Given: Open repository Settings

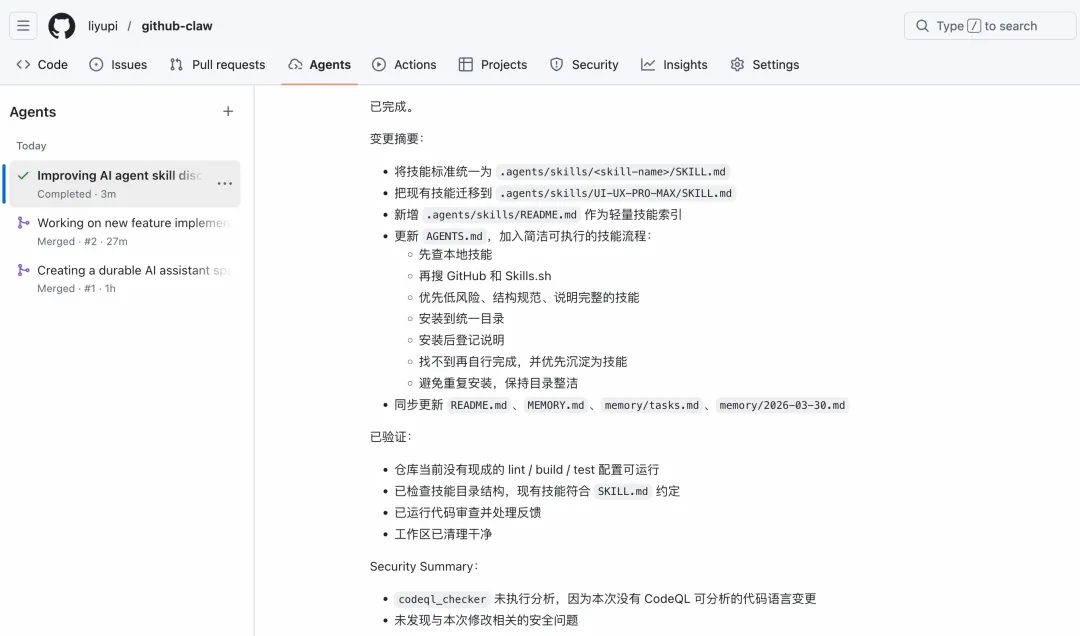Looking at the screenshot, I should click(764, 65).
